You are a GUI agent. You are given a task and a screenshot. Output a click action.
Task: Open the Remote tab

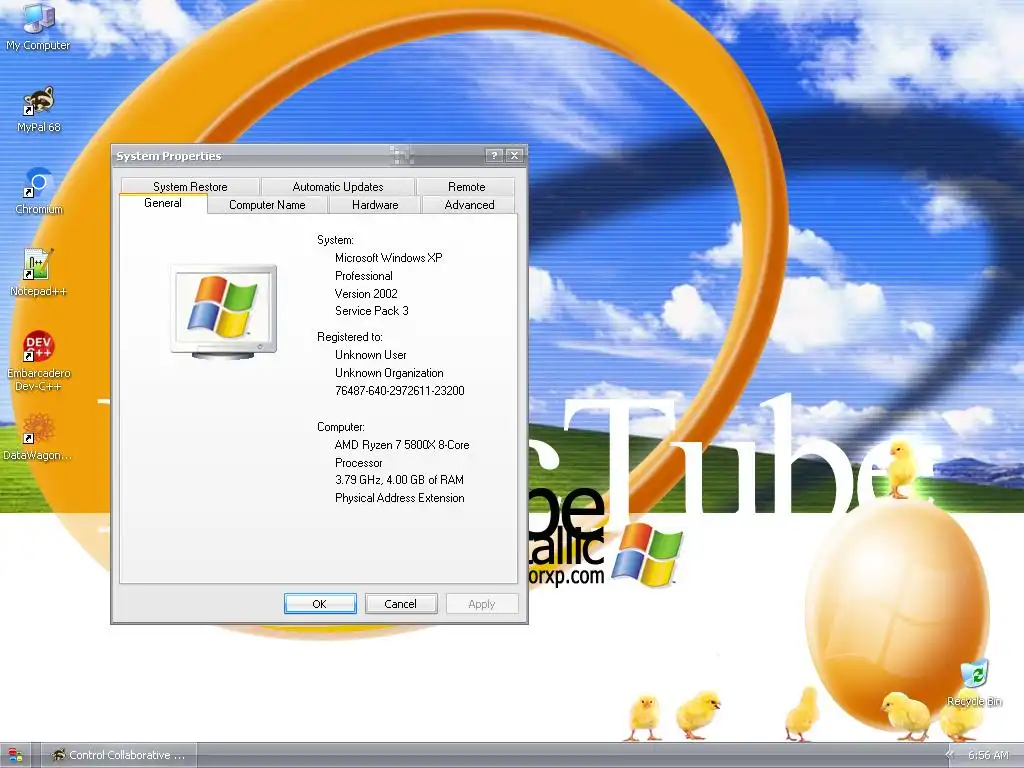[466, 187]
